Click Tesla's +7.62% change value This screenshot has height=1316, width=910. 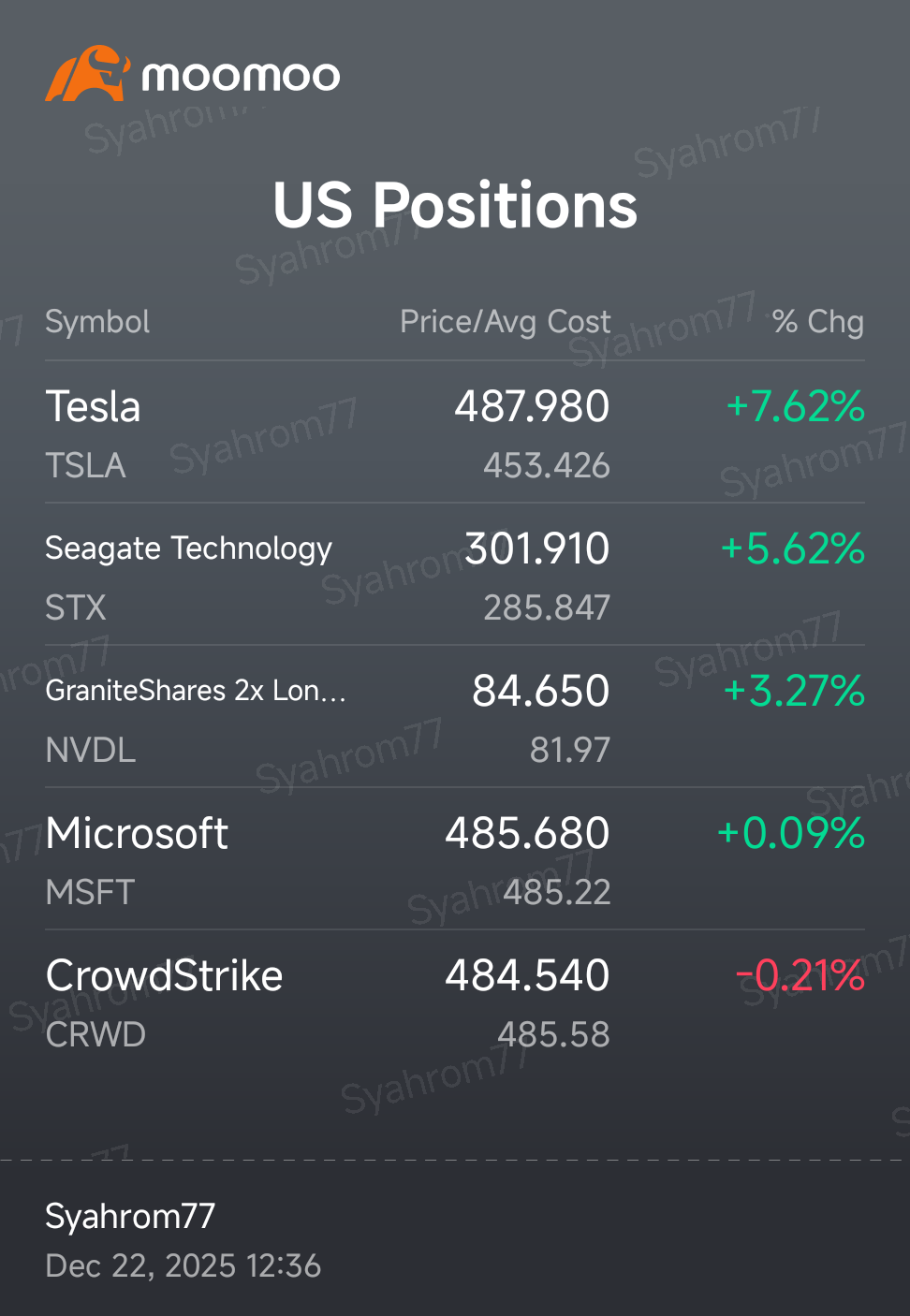click(x=795, y=406)
